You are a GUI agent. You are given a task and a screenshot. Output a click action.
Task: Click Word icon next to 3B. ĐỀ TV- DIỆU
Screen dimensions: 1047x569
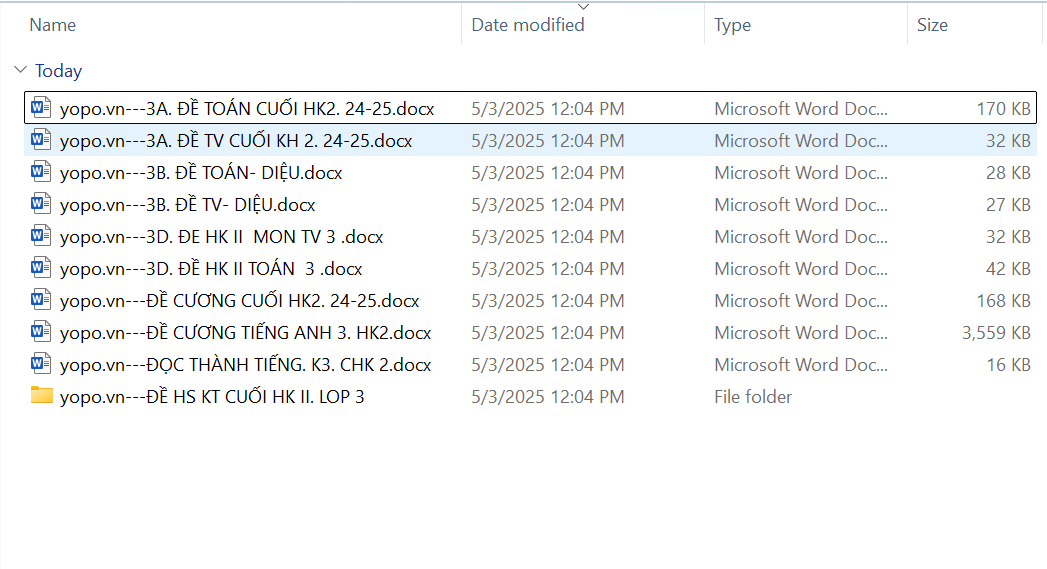coord(41,204)
